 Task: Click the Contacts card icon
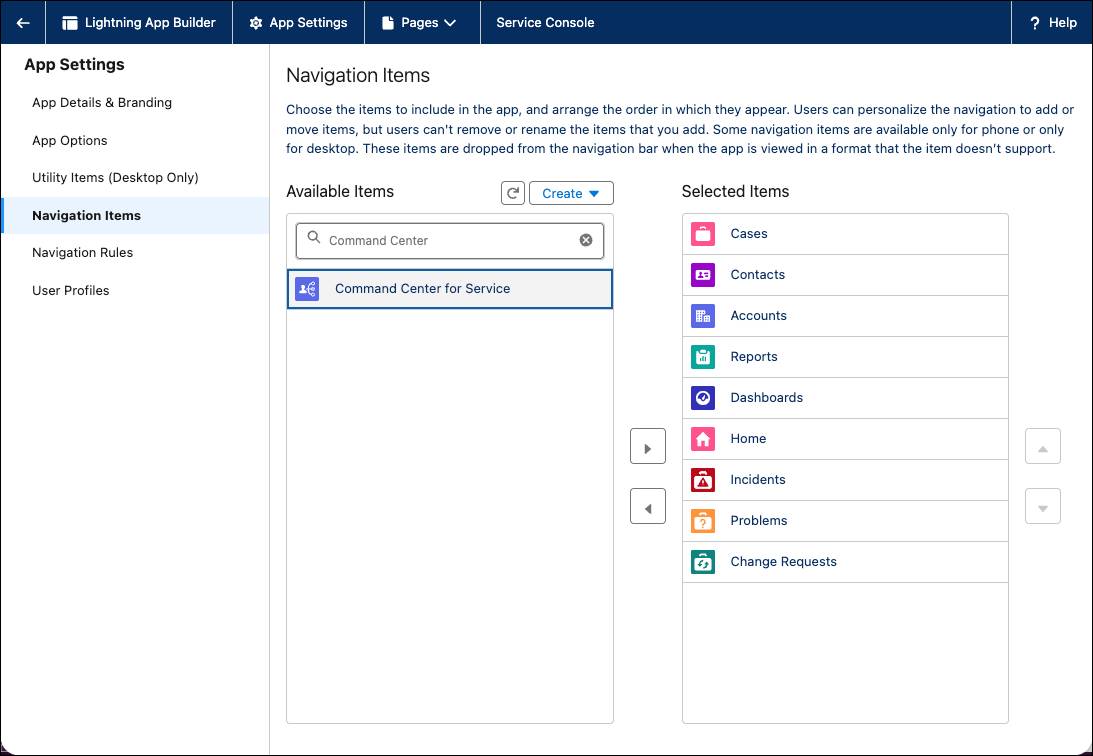pyautogui.click(x=703, y=275)
